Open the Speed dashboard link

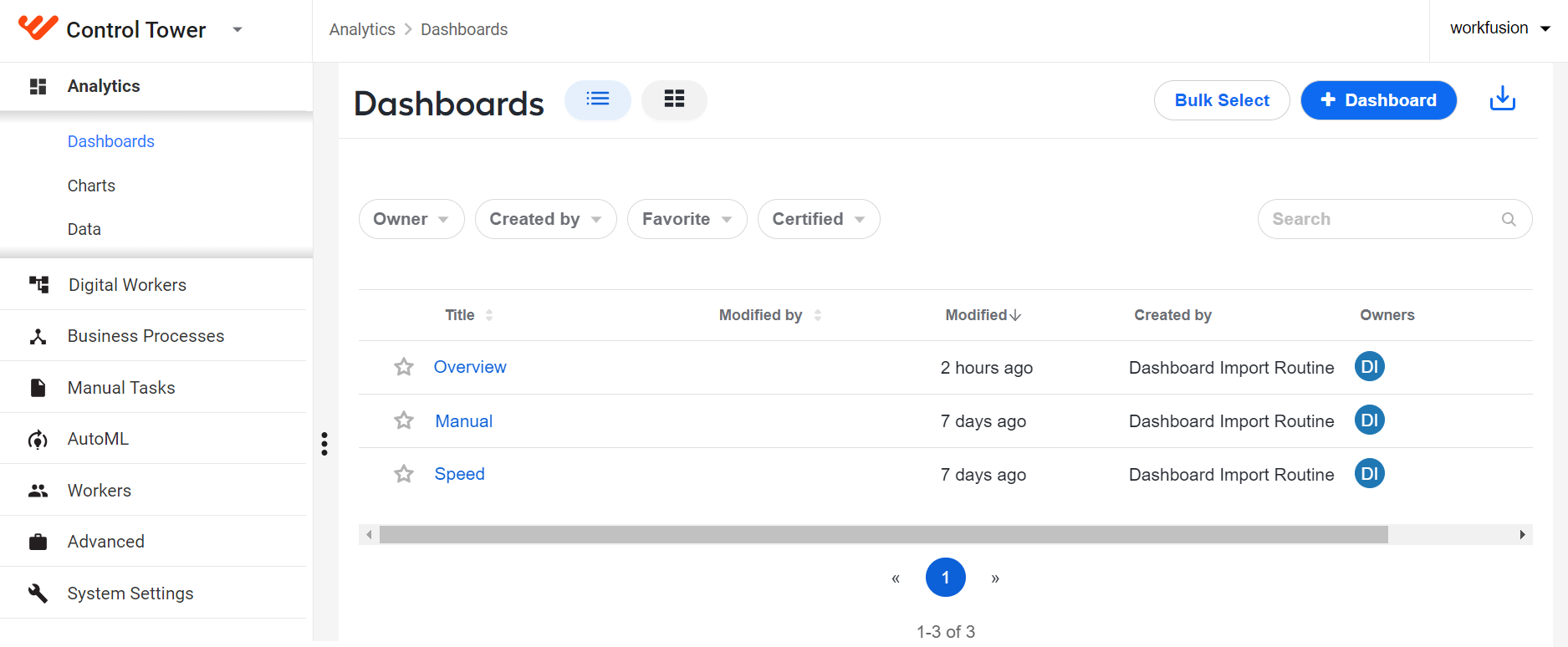pyautogui.click(x=459, y=474)
